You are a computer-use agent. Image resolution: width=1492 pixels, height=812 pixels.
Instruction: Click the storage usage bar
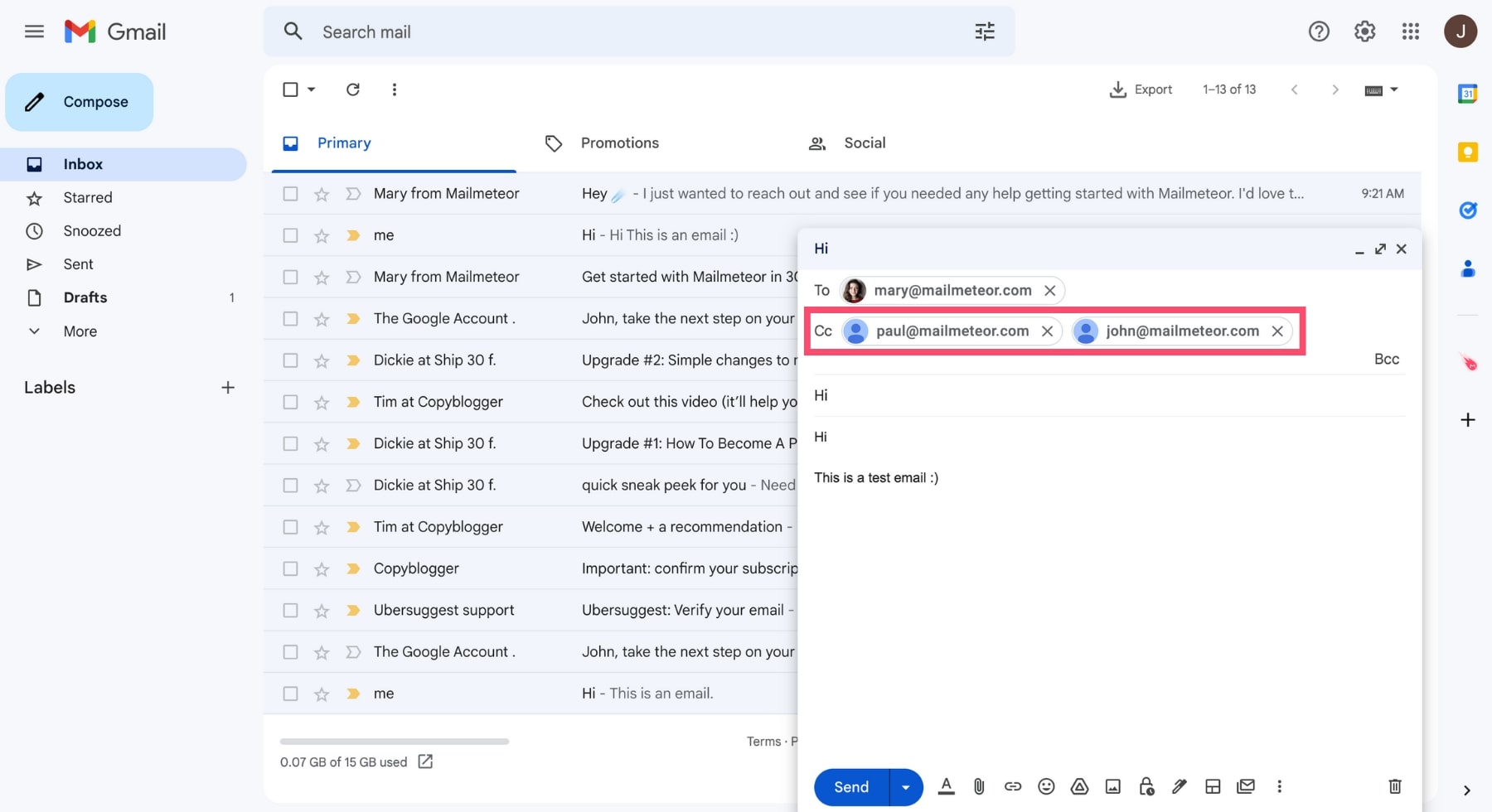(394, 742)
